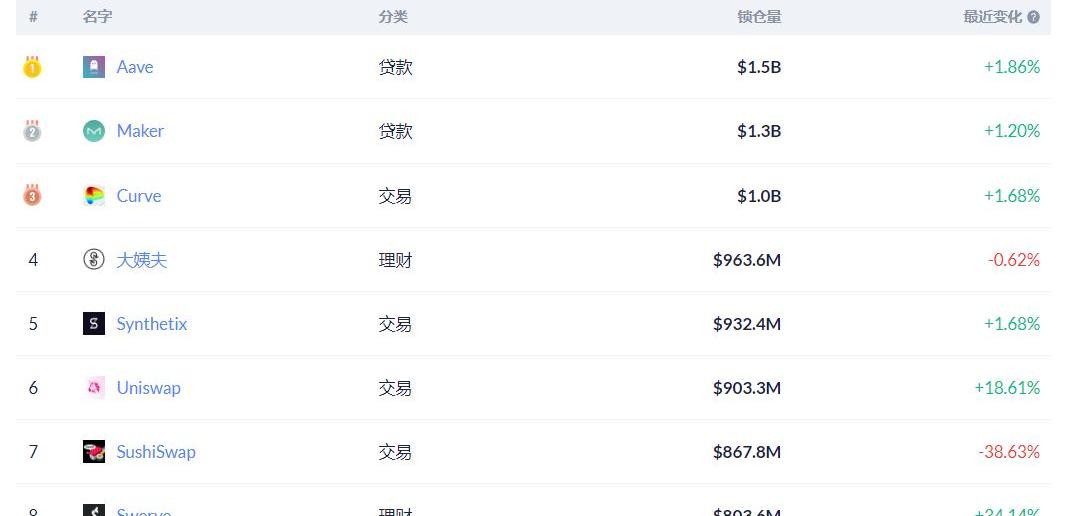Open the Maker project link
The height and width of the screenshot is (516, 1074).
[140, 131]
